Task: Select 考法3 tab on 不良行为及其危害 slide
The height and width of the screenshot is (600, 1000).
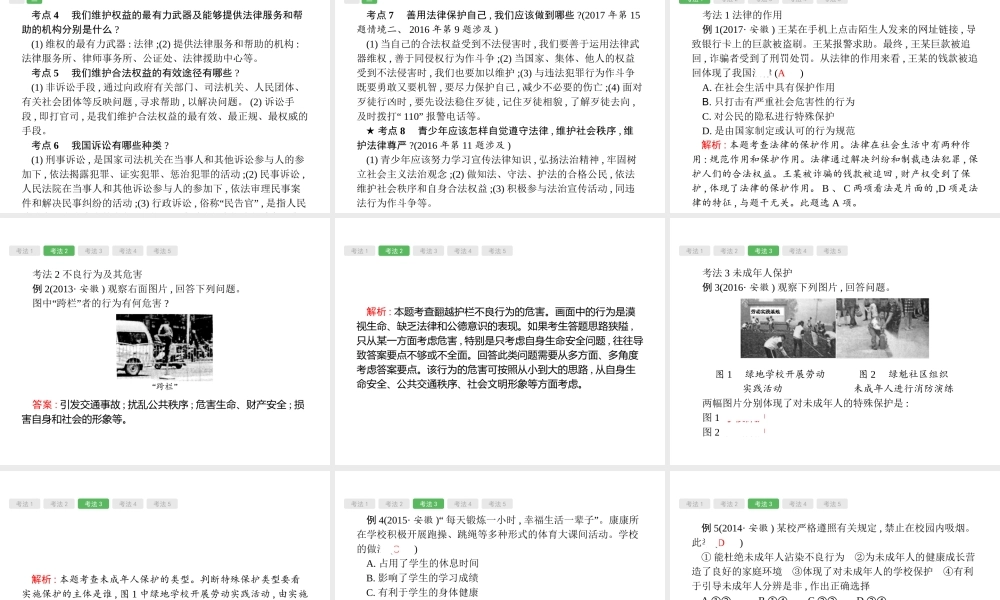Action: pos(93,251)
